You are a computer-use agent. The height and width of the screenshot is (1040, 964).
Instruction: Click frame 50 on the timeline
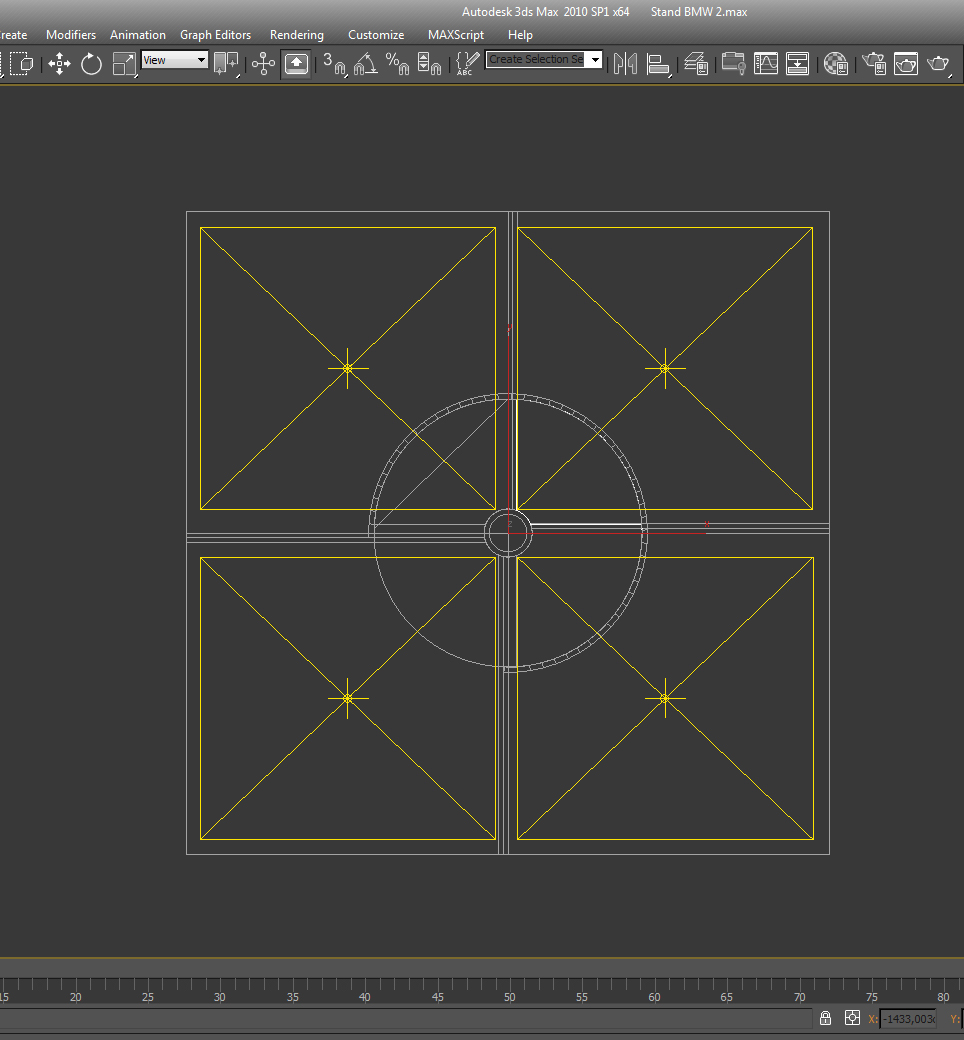click(x=510, y=997)
